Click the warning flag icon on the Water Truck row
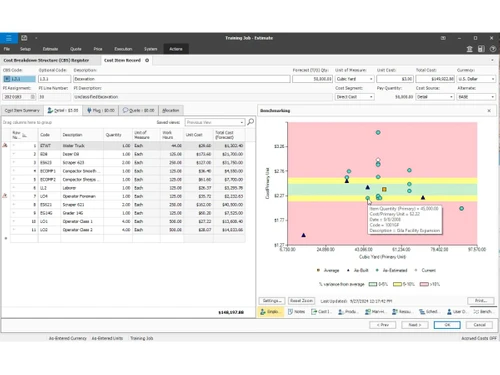Viewport: 500px width, 375px height. [x=5, y=145]
